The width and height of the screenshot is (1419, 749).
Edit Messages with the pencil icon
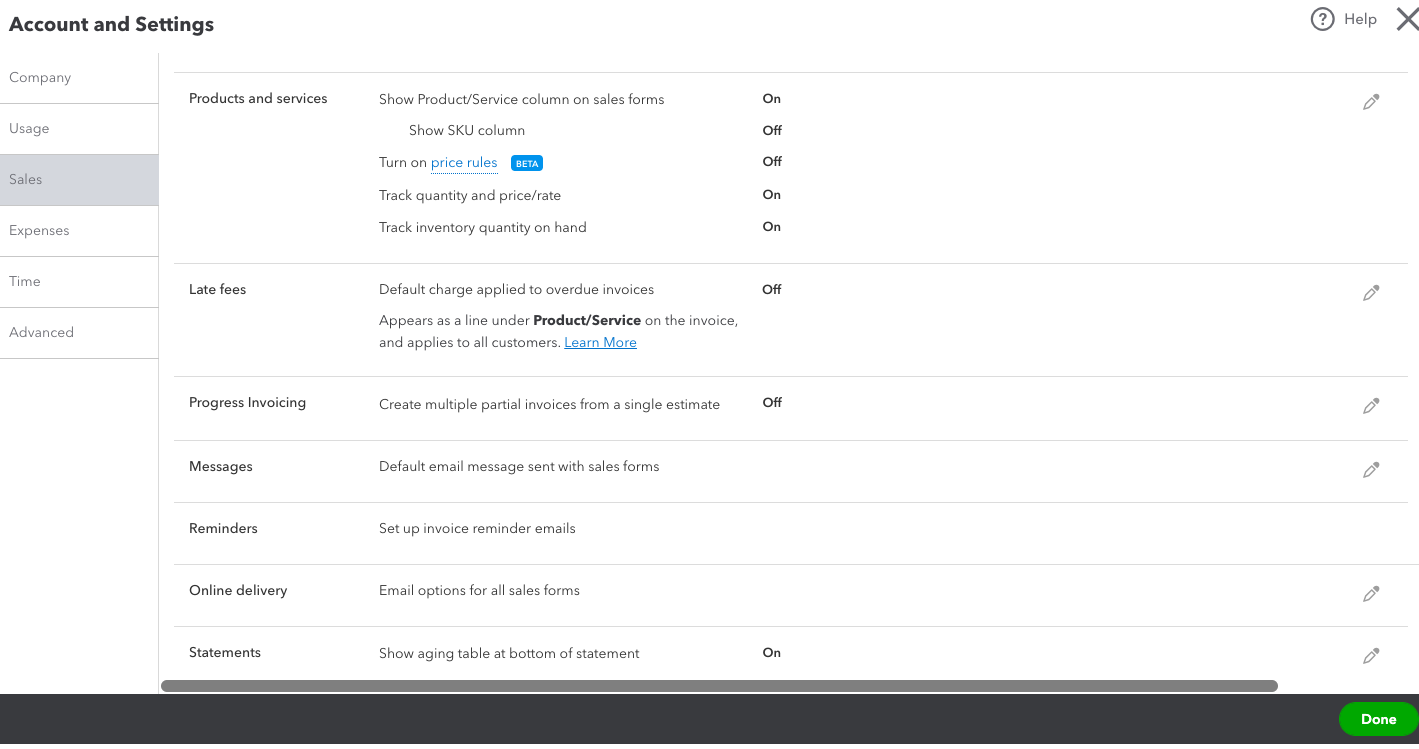(1371, 469)
